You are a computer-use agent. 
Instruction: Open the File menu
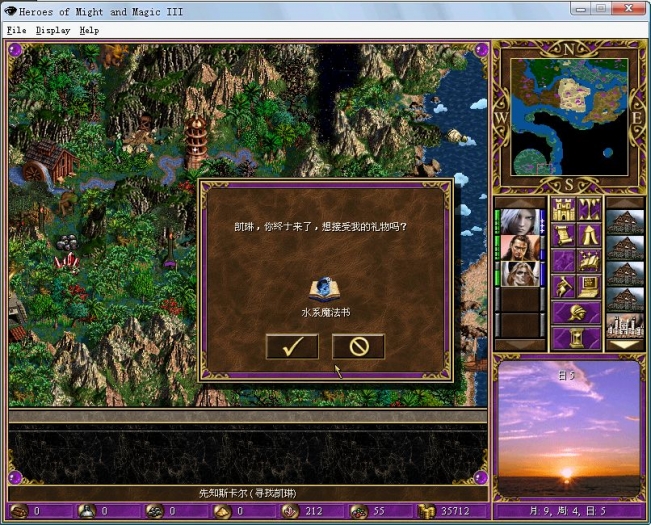16,30
